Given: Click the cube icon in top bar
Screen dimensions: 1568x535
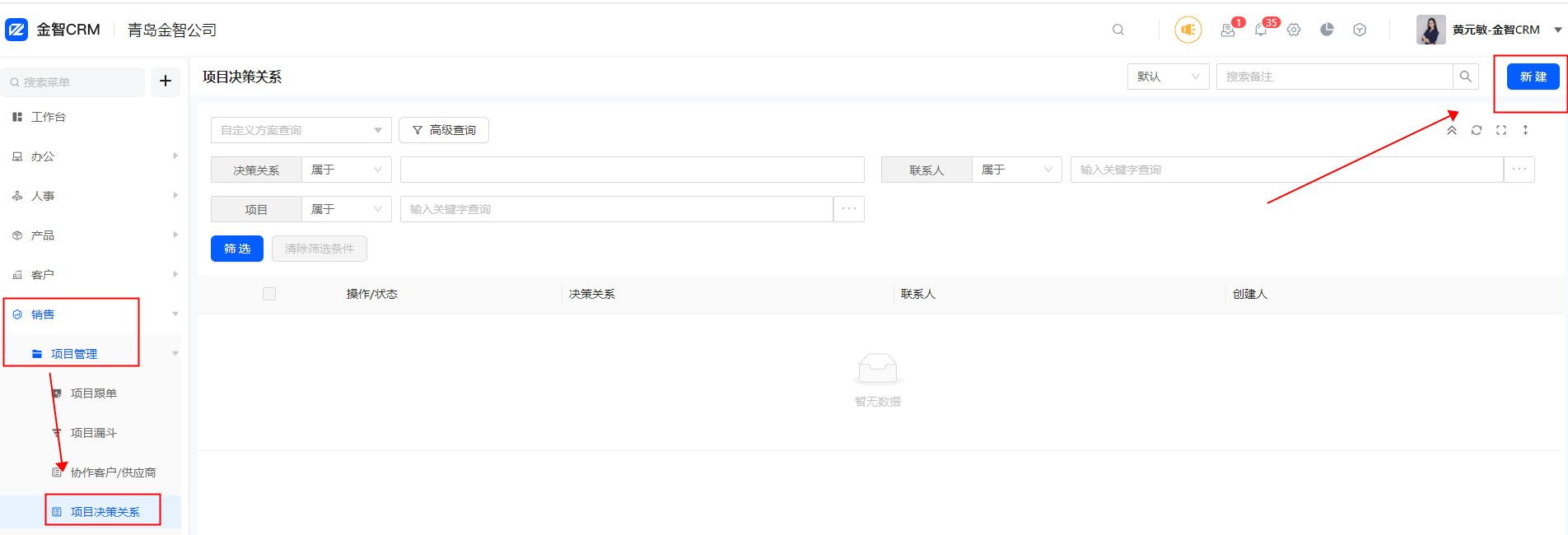Looking at the screenshot, I should tap(1360, 30).
